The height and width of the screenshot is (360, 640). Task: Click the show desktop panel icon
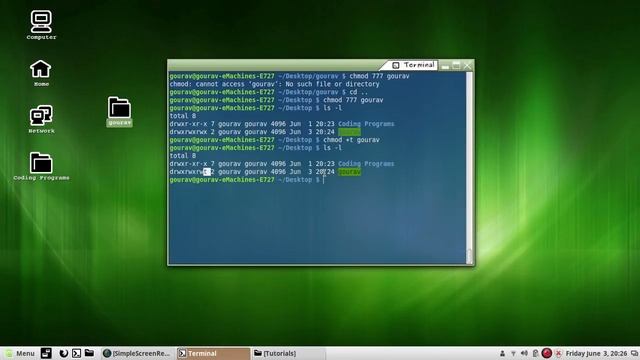click(46, 353)
